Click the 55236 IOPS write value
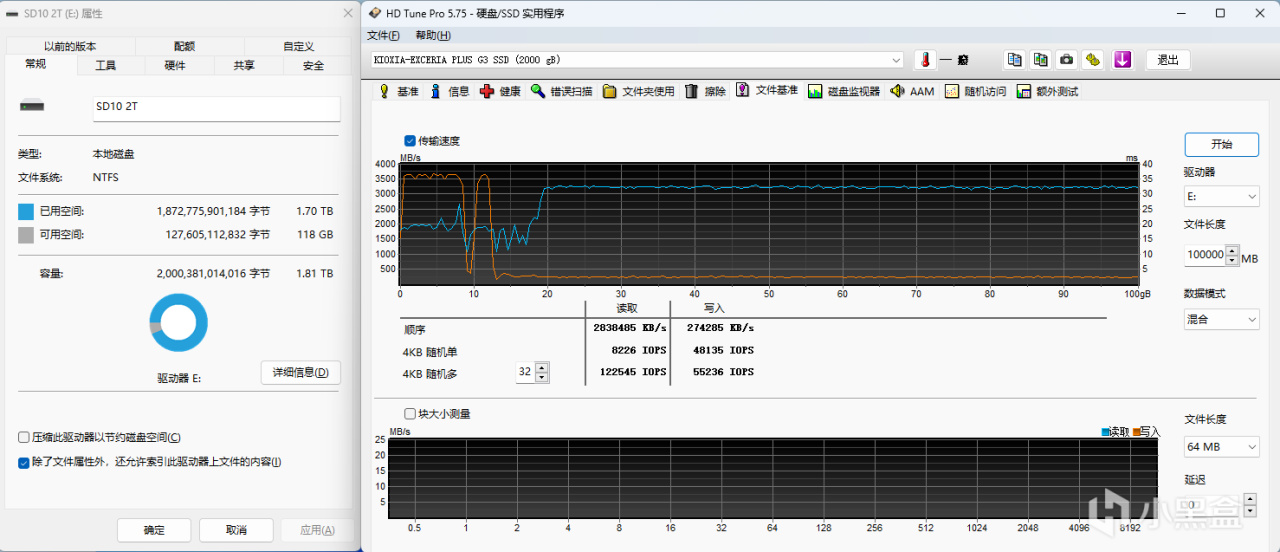 723,371
